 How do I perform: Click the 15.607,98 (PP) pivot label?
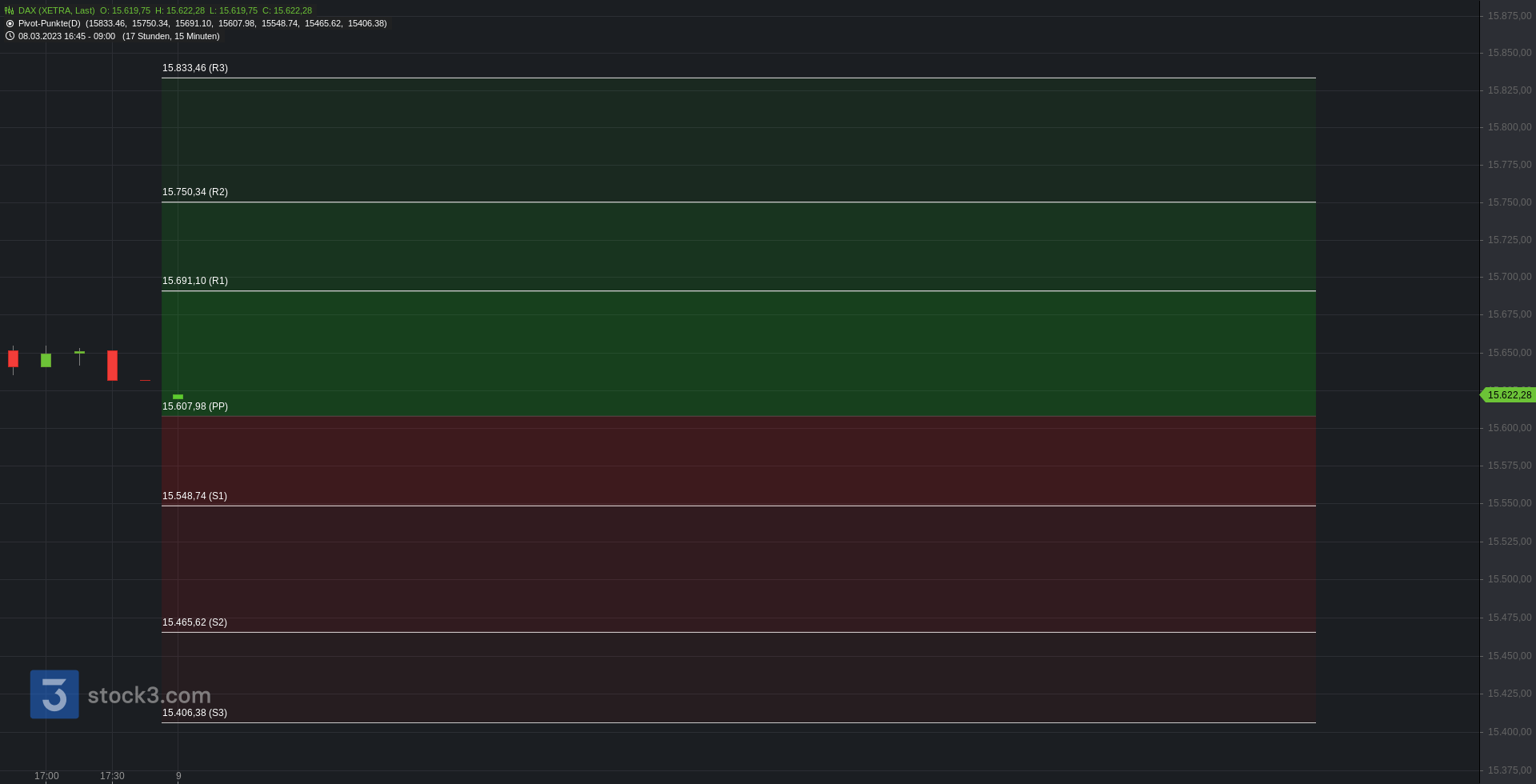tap(195, 406)
